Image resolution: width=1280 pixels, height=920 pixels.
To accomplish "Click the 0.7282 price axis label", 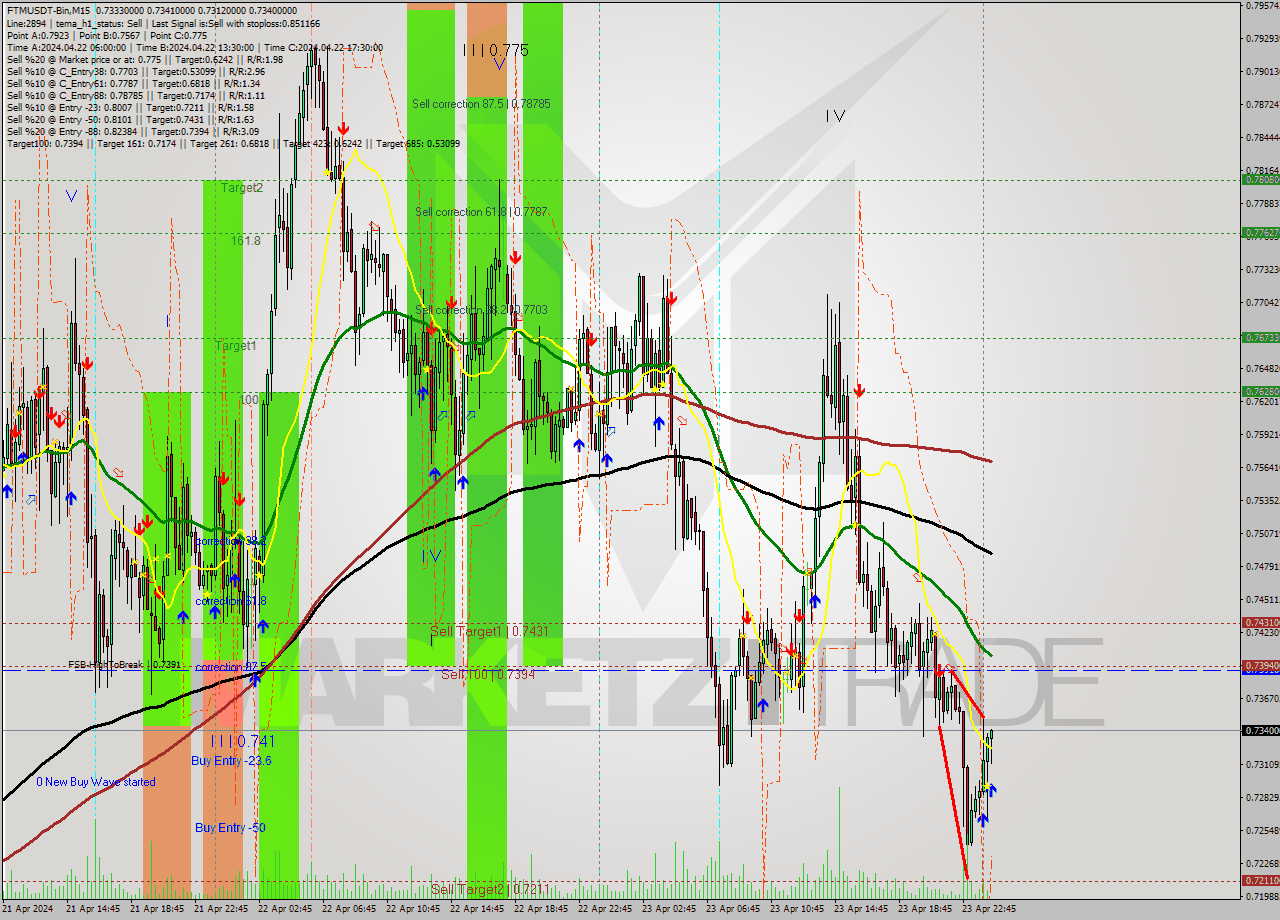I will coord(1262,797).
